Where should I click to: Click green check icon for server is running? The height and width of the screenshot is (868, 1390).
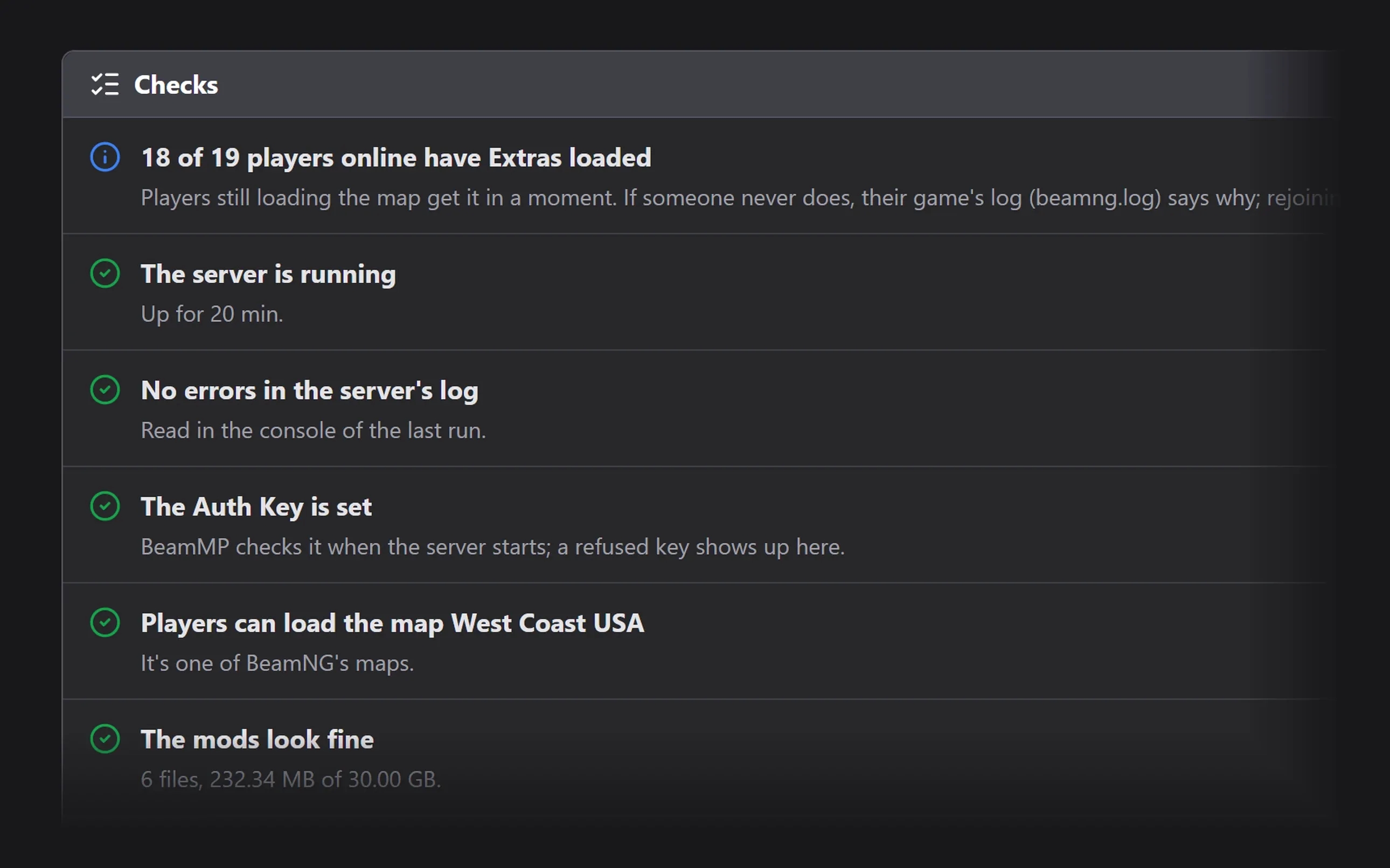click(x=105, y=273)
